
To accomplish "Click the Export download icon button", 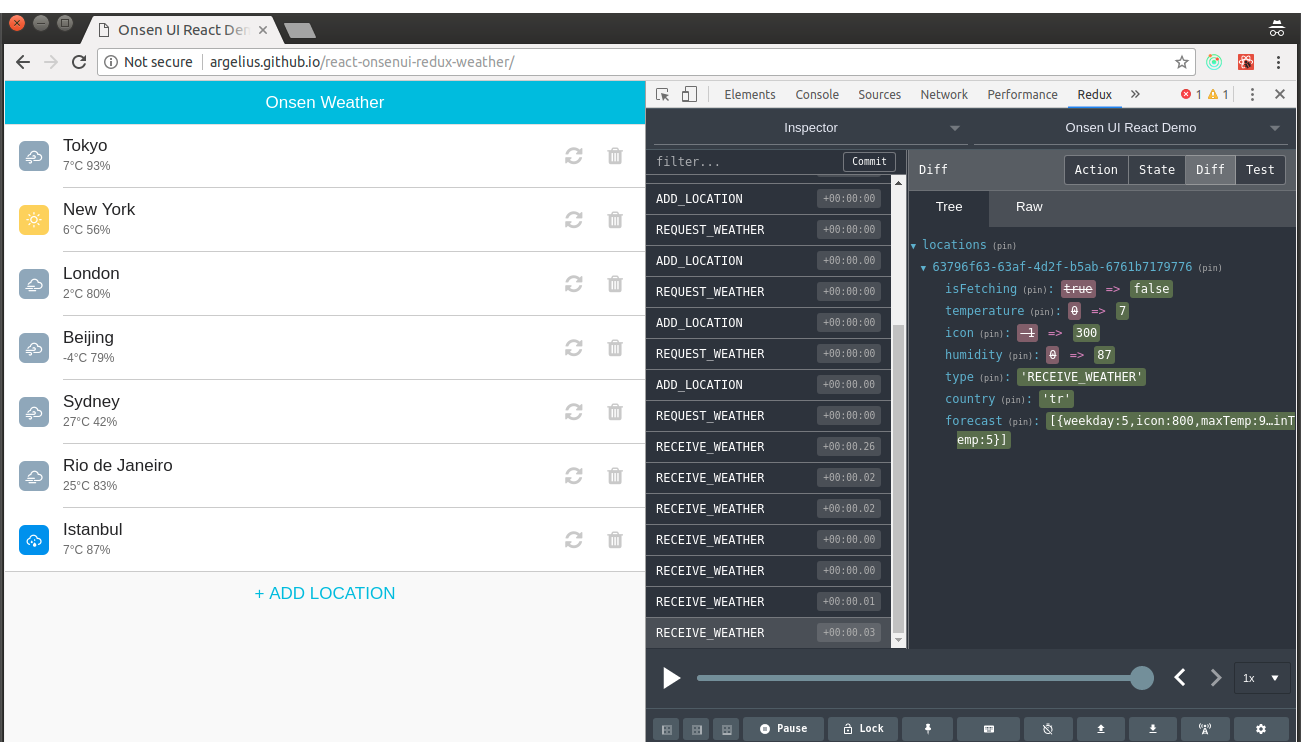I will tap(1153, 728).
